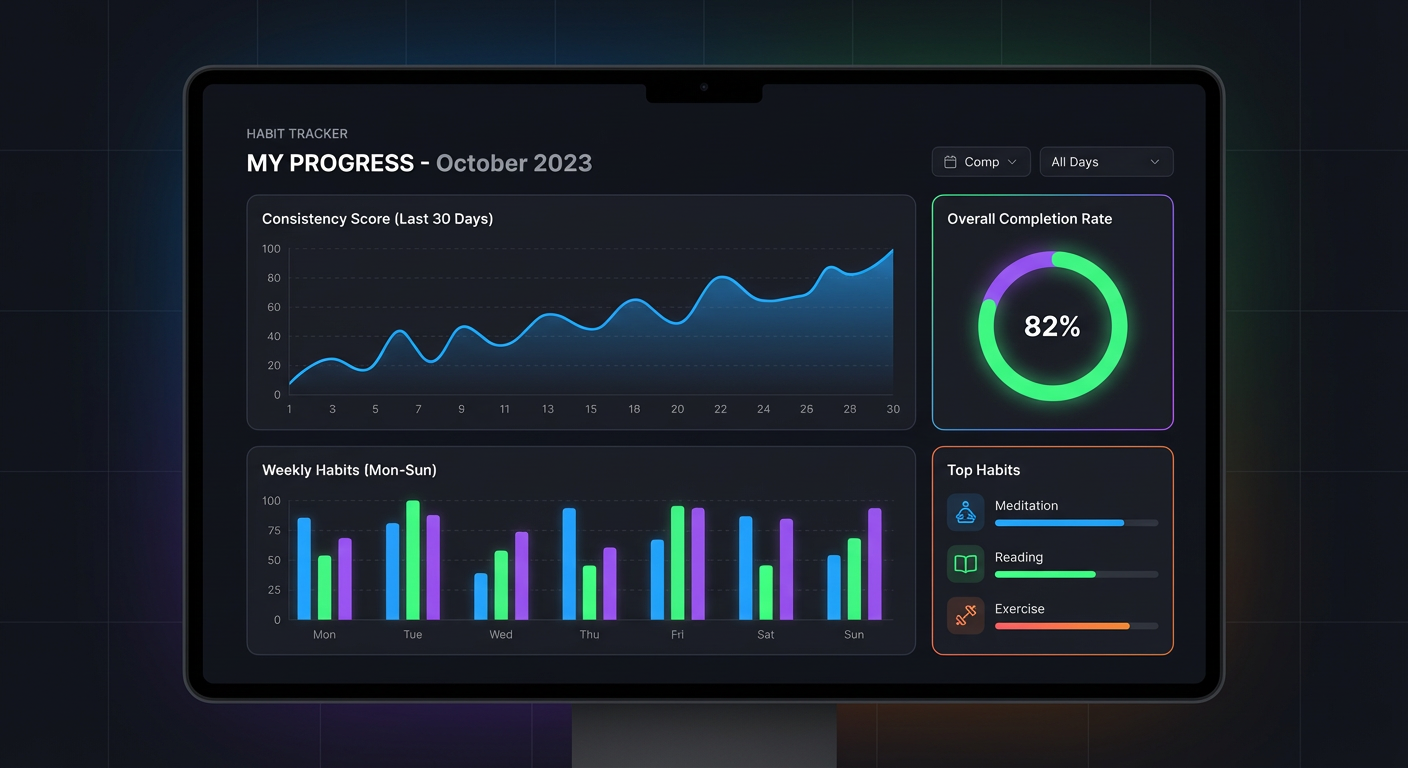The width and height of the screenshot is (1408, 768).
Task: Click Sunday's purple bar in Weekly Habits
Action: pyautogui.click(x=875, y=564)
